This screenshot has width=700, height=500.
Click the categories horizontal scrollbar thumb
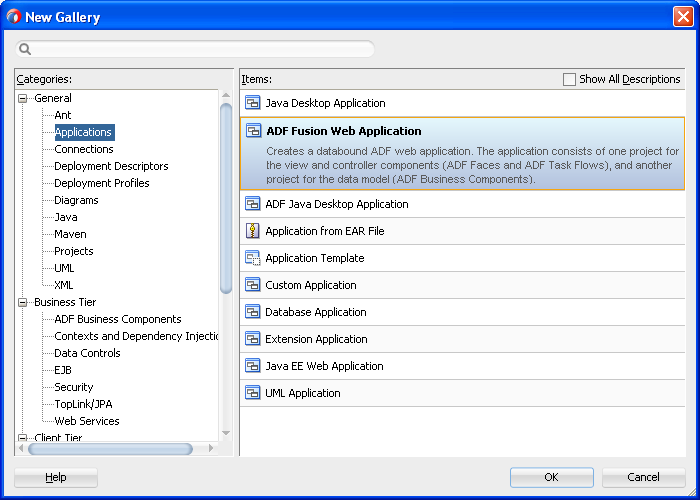pos(110,449)
